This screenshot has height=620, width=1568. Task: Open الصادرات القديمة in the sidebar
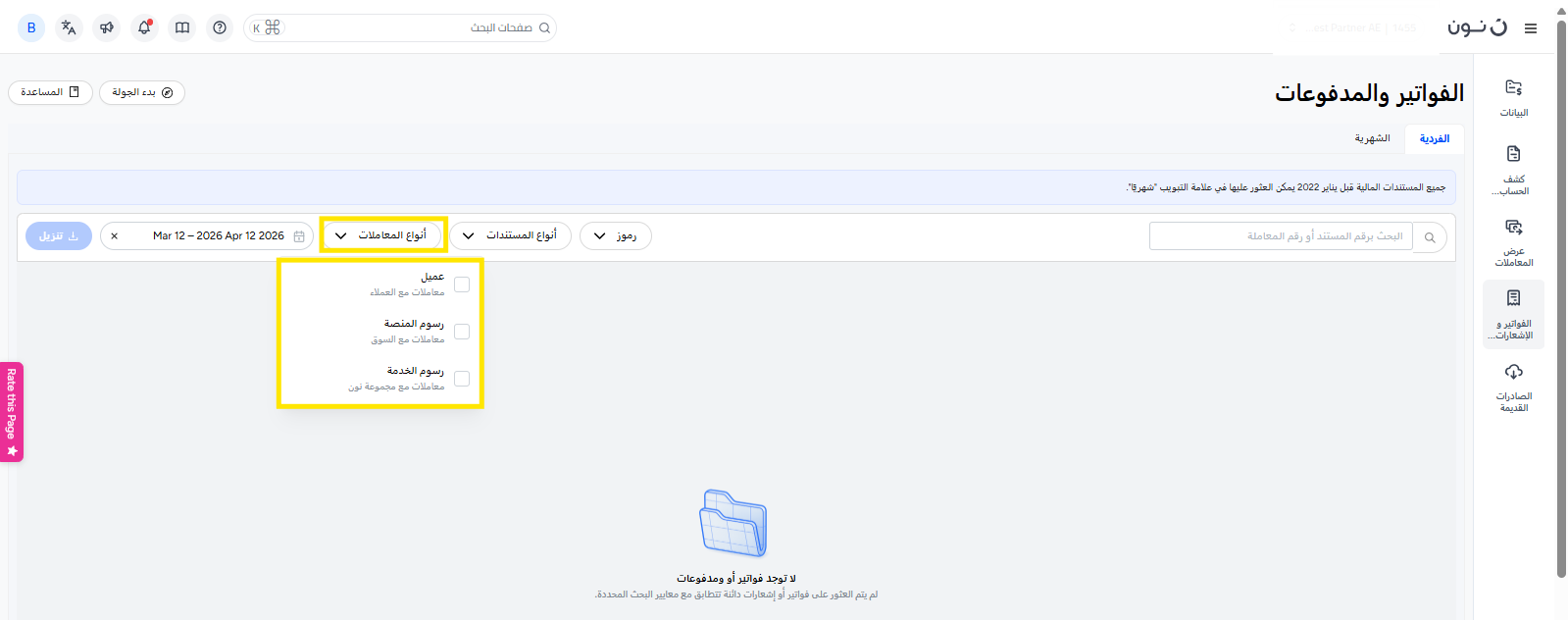pos(1514,387)
